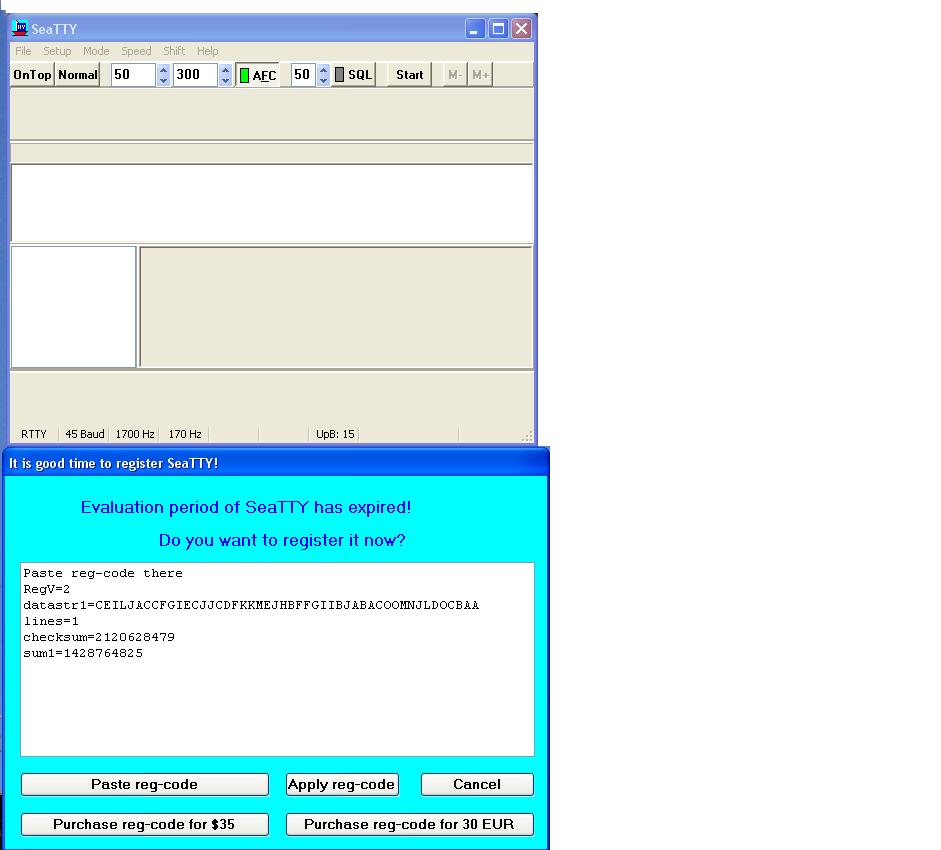Minimize the SeaTTY window

475,28
